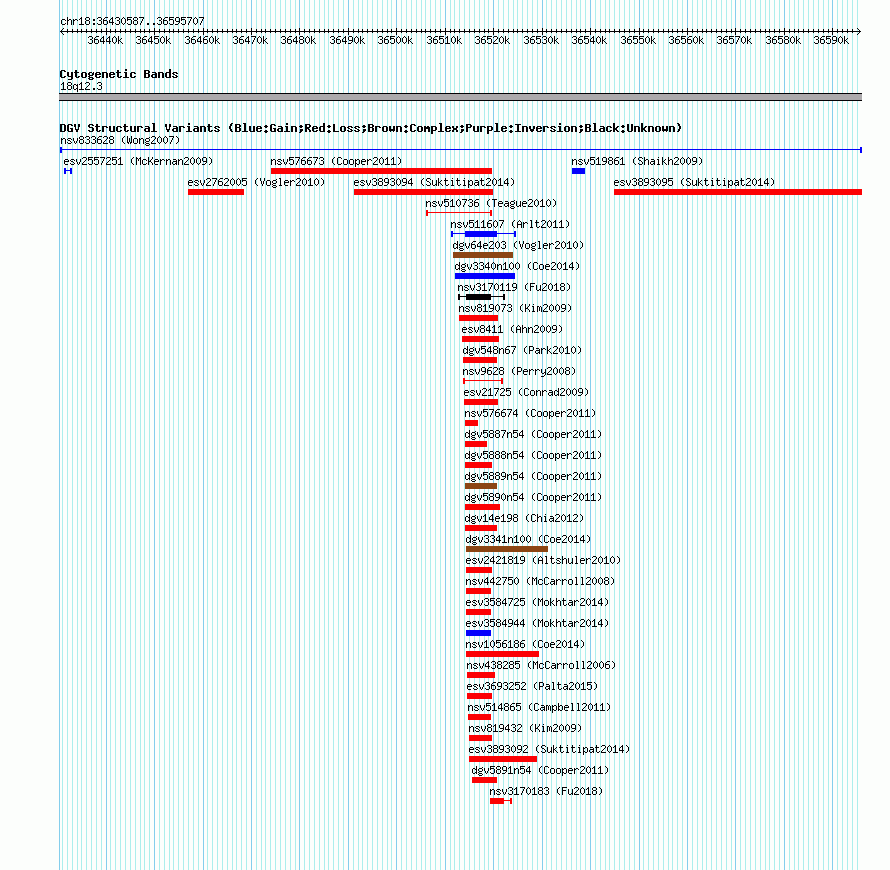Open esv3893092 (Suktitipat2014) label
The height and width of the screenshot is (870, 890).
(549, 749)
